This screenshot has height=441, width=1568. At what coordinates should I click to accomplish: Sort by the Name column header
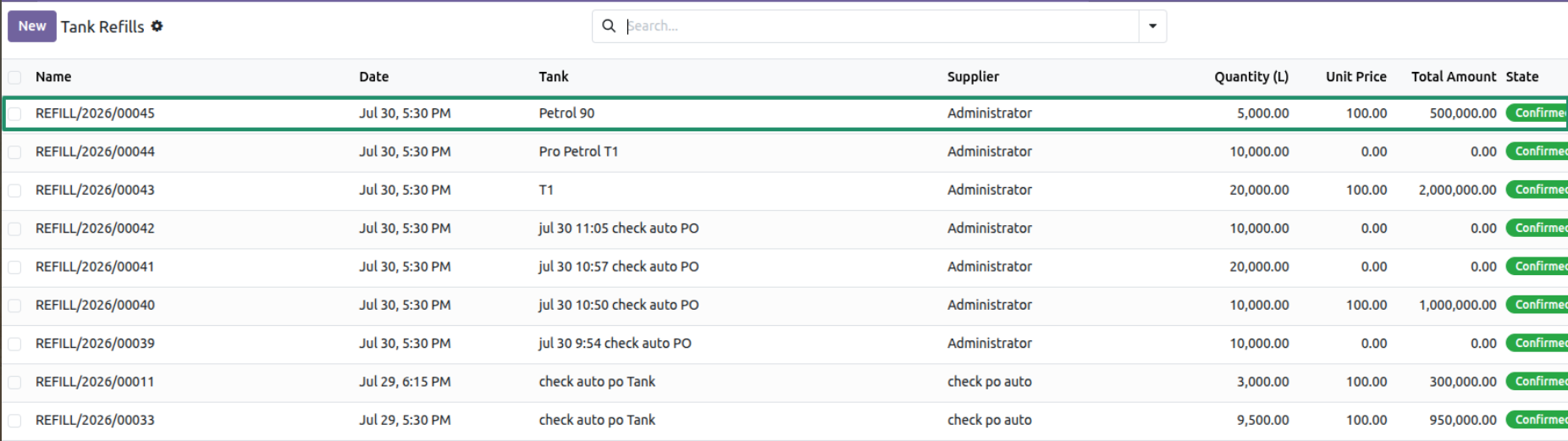click(x=53, y=76)
